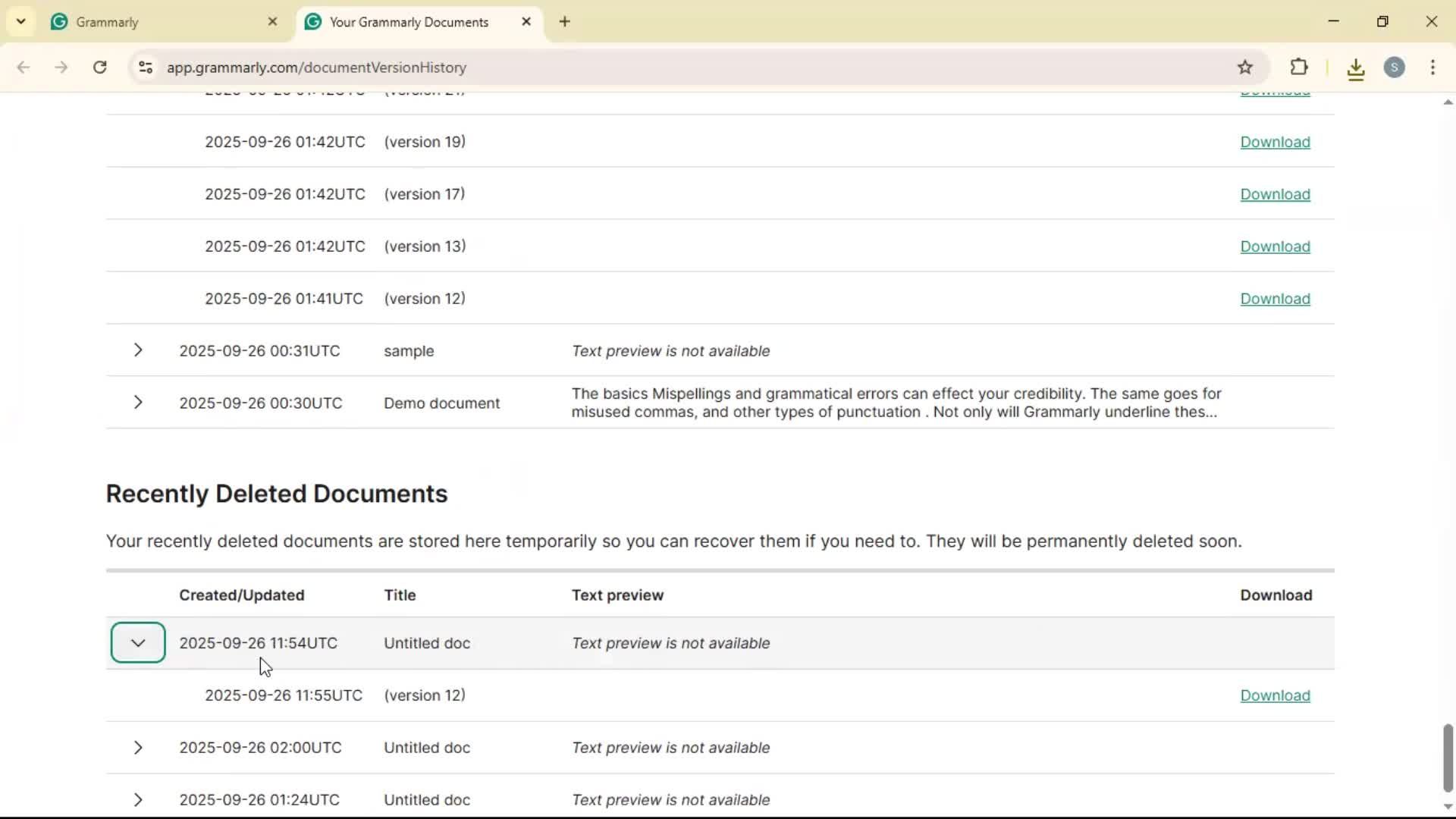The height and width of the screenshot is (819, 1456).
Task: Expand the sample document versions
Action: point(138,350)
